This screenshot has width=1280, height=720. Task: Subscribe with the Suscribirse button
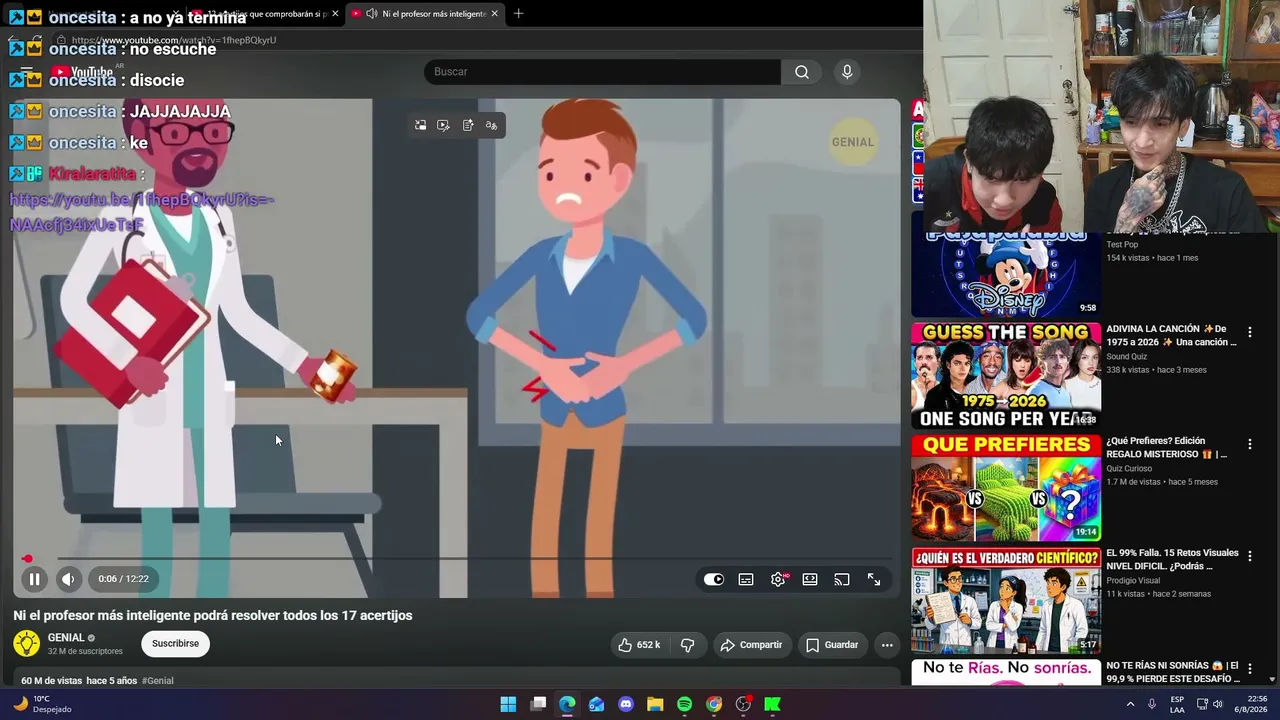point(175,644)
